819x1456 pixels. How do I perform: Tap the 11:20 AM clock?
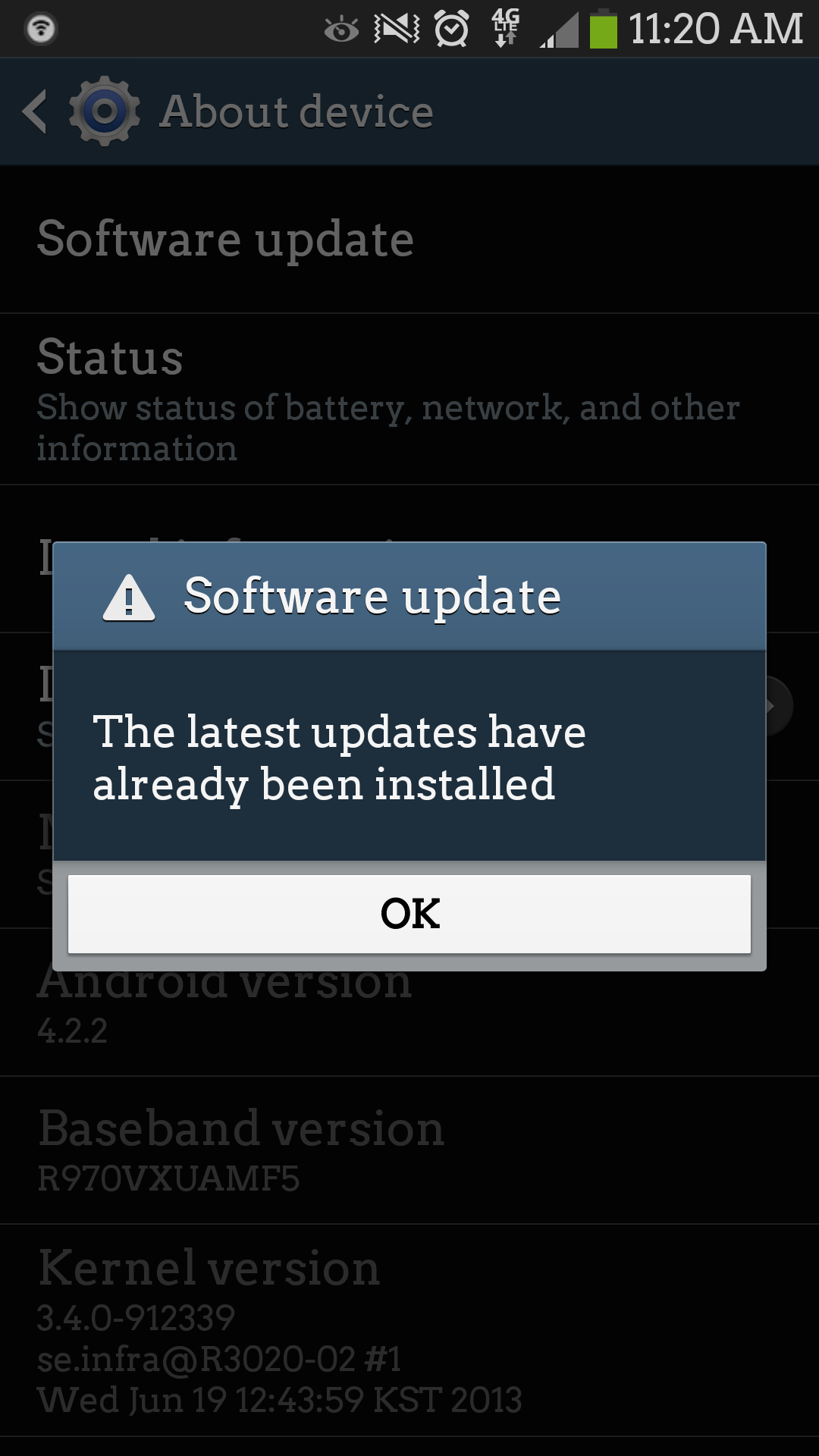pos(715,29)
